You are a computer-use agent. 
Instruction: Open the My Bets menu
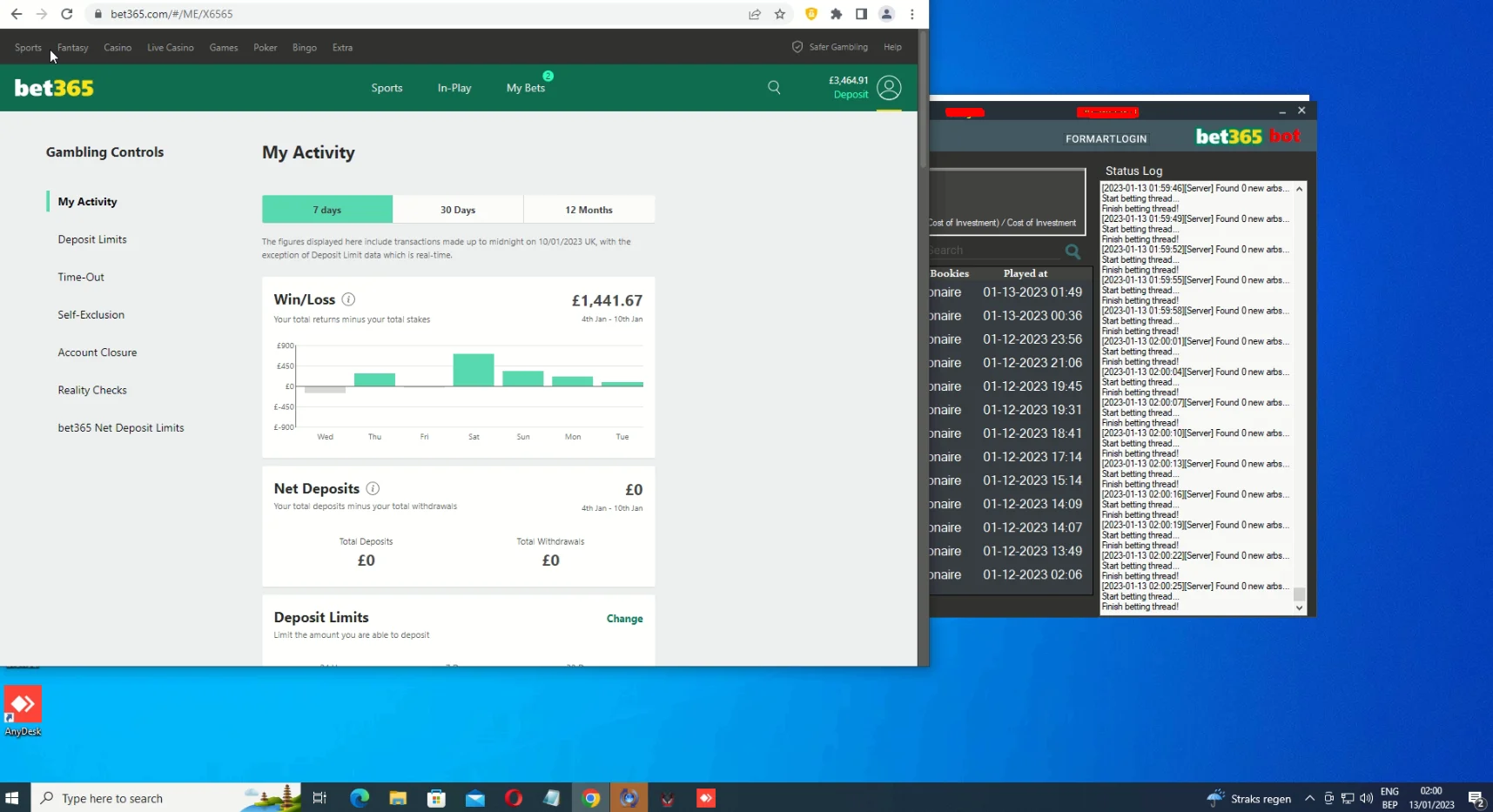(x=526, y=88)
